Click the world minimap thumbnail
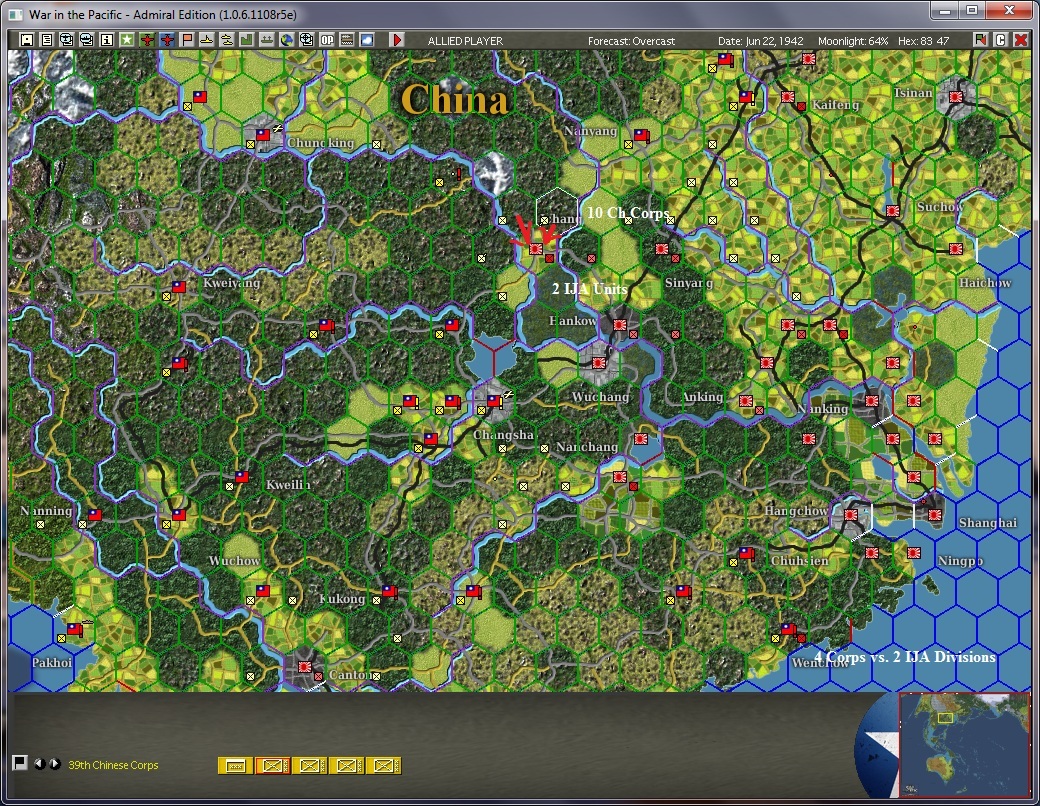1040x806 pixels. click(x=964, y=744)
